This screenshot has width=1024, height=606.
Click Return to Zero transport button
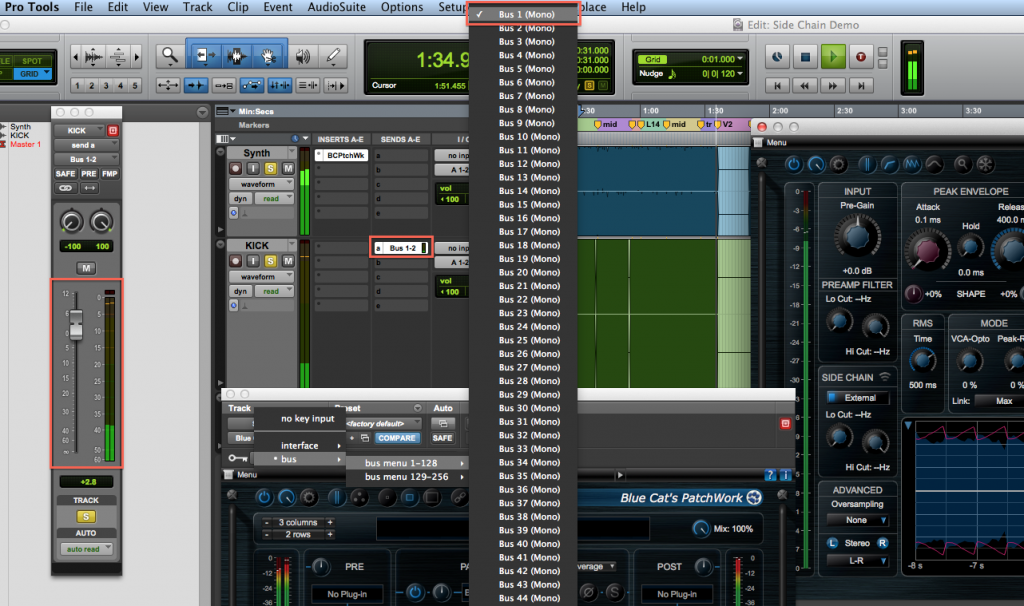[x=777, y=86]
